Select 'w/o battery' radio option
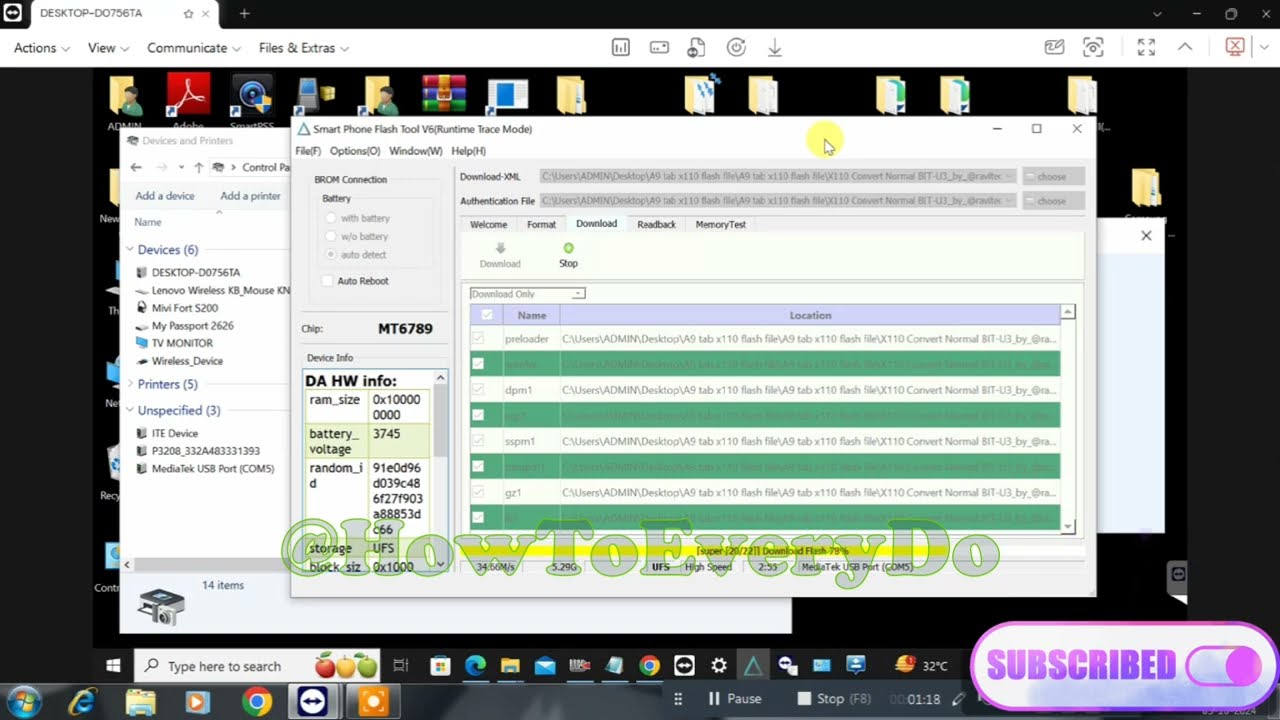The width and height of the screenshot is (1280, 720). click(x=331, y=236)
